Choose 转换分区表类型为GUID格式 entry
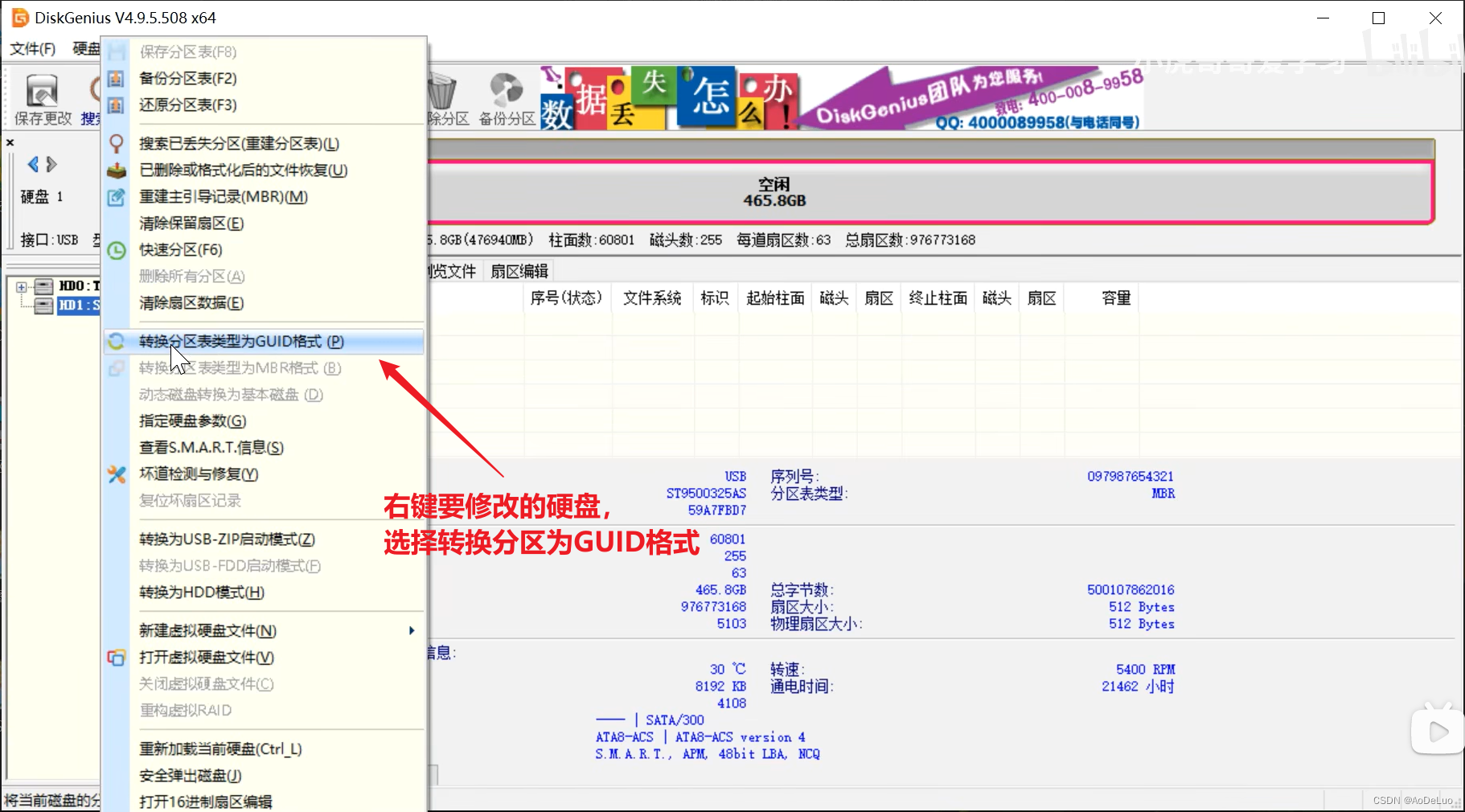 (x=265, y=342)
